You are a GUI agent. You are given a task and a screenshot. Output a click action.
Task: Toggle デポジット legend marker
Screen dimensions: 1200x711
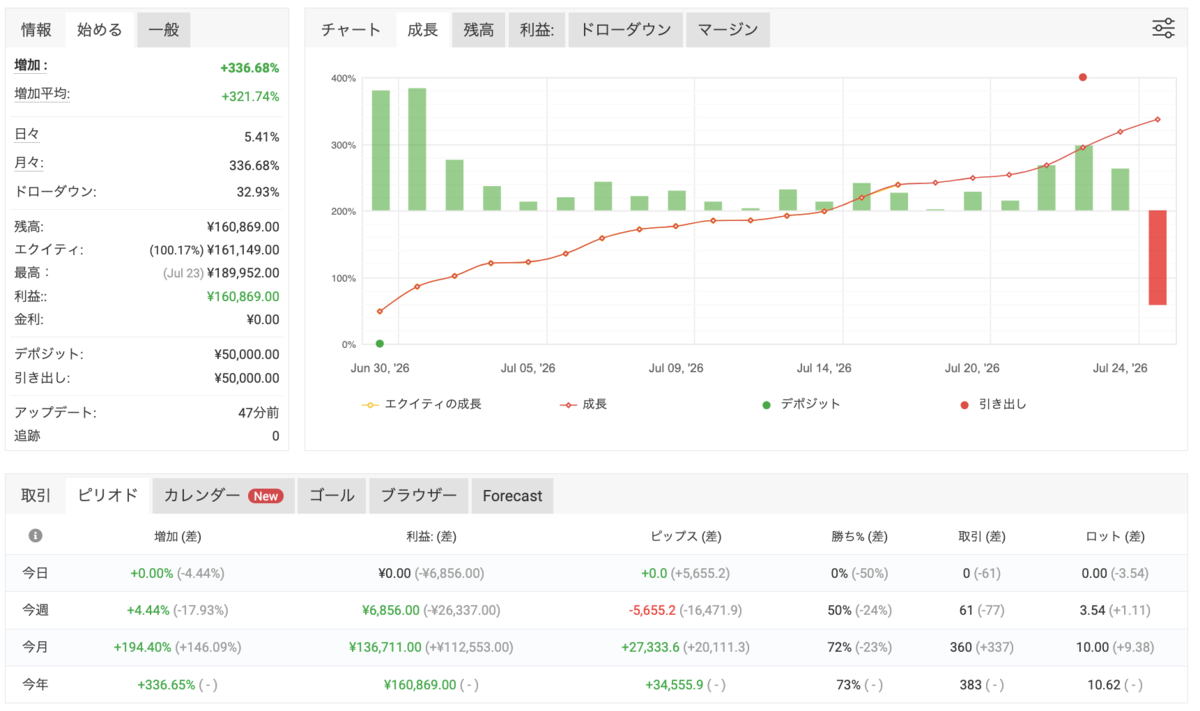coord(801,404)
